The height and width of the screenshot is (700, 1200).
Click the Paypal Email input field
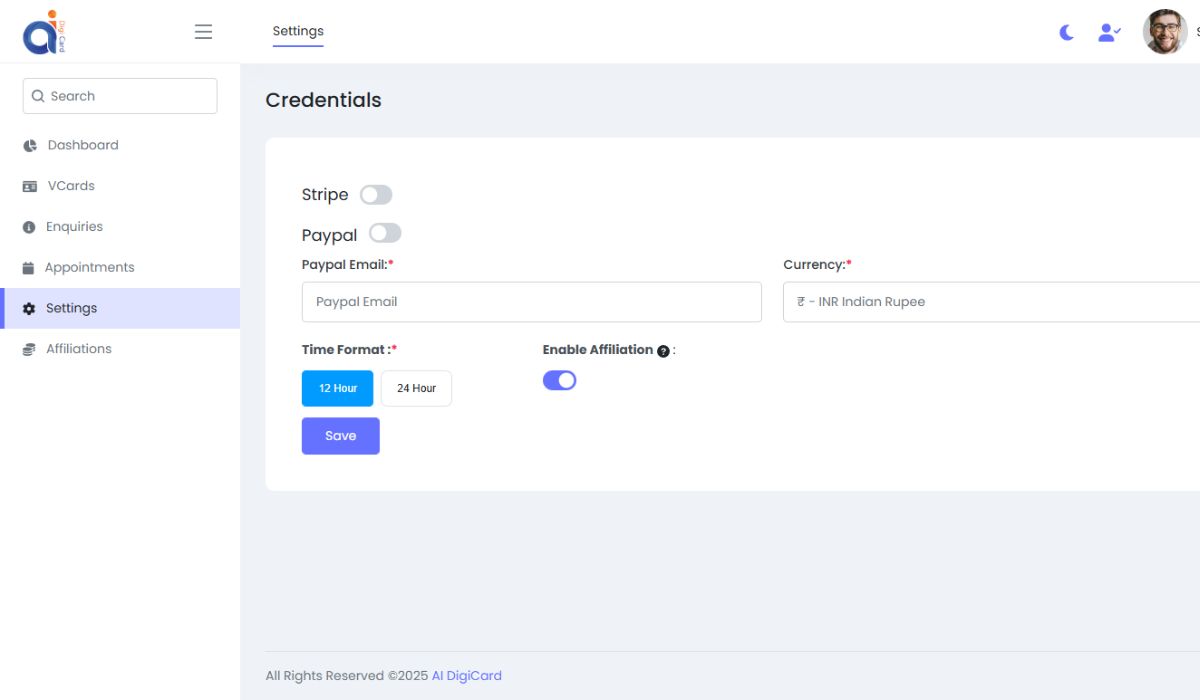click(x=531, y=301)
